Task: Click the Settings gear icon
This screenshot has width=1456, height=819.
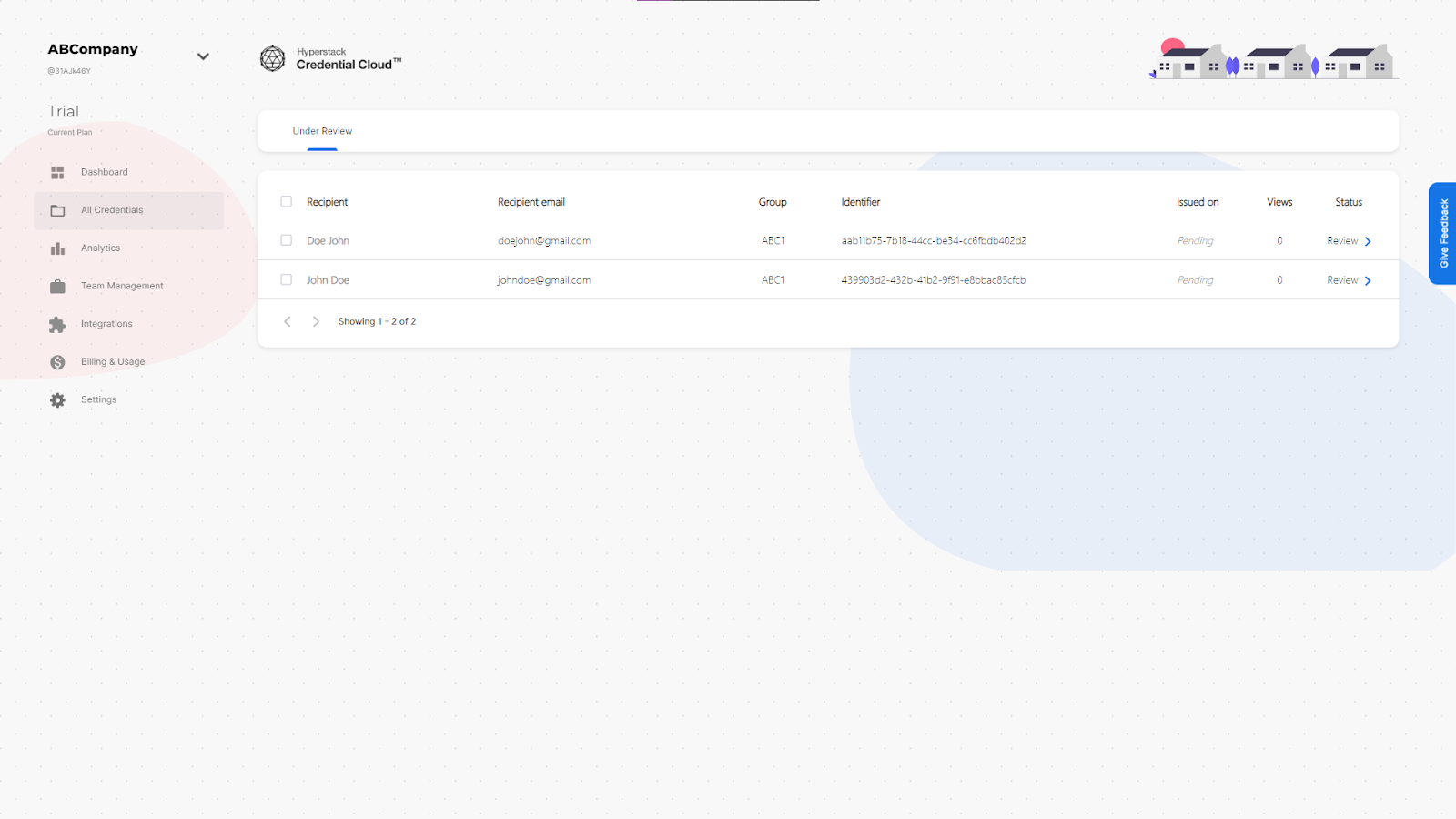Action: 57,400
